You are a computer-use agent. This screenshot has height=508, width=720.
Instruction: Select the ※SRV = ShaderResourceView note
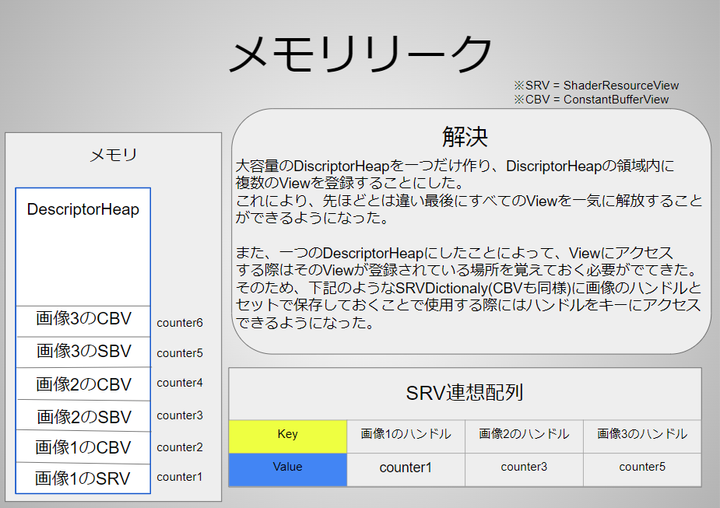coord(596,85)
